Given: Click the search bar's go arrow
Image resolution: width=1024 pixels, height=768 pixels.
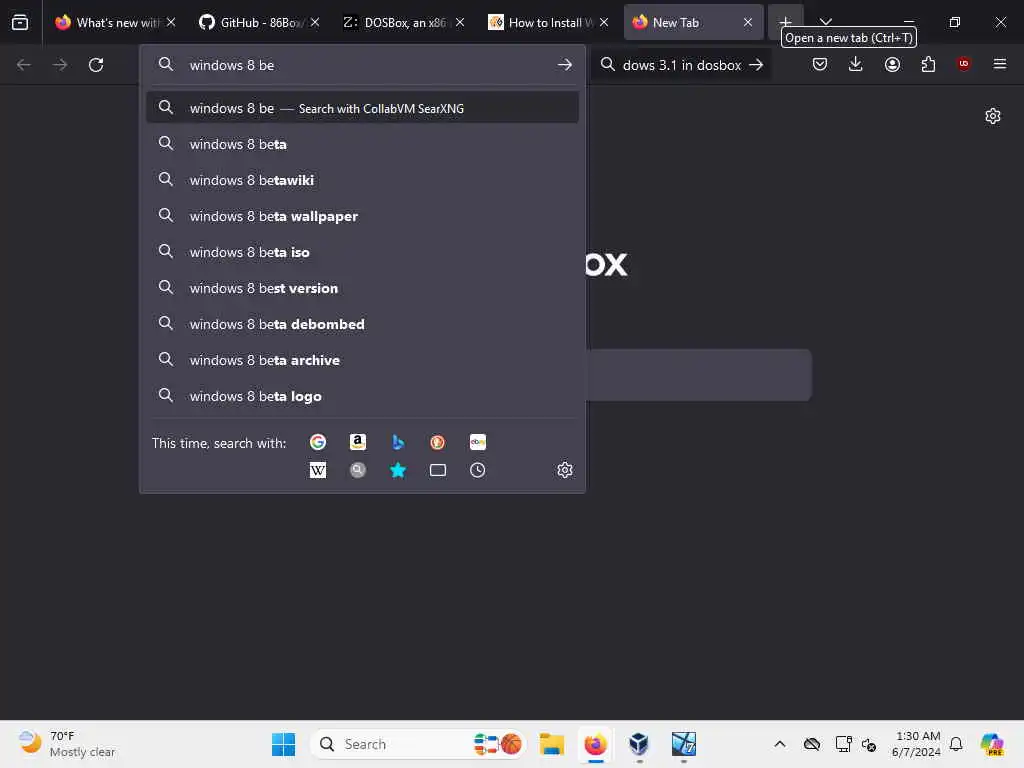Looking at the screenshot, I should tap(756, 65).
